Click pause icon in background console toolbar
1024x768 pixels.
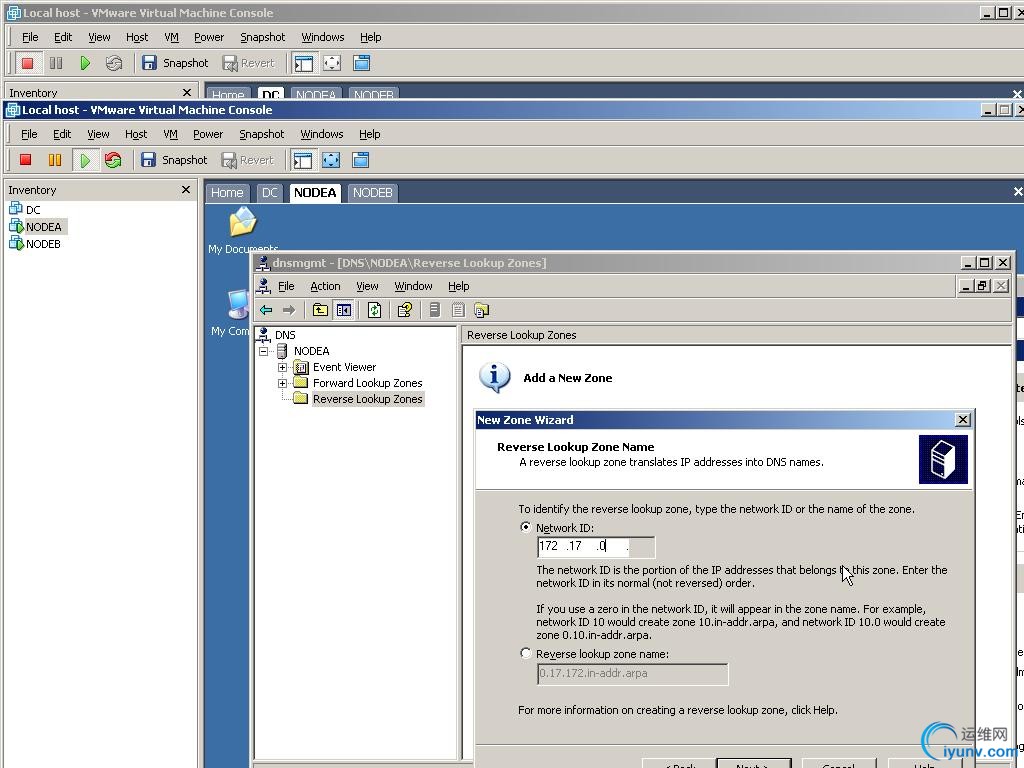point(56,63)
